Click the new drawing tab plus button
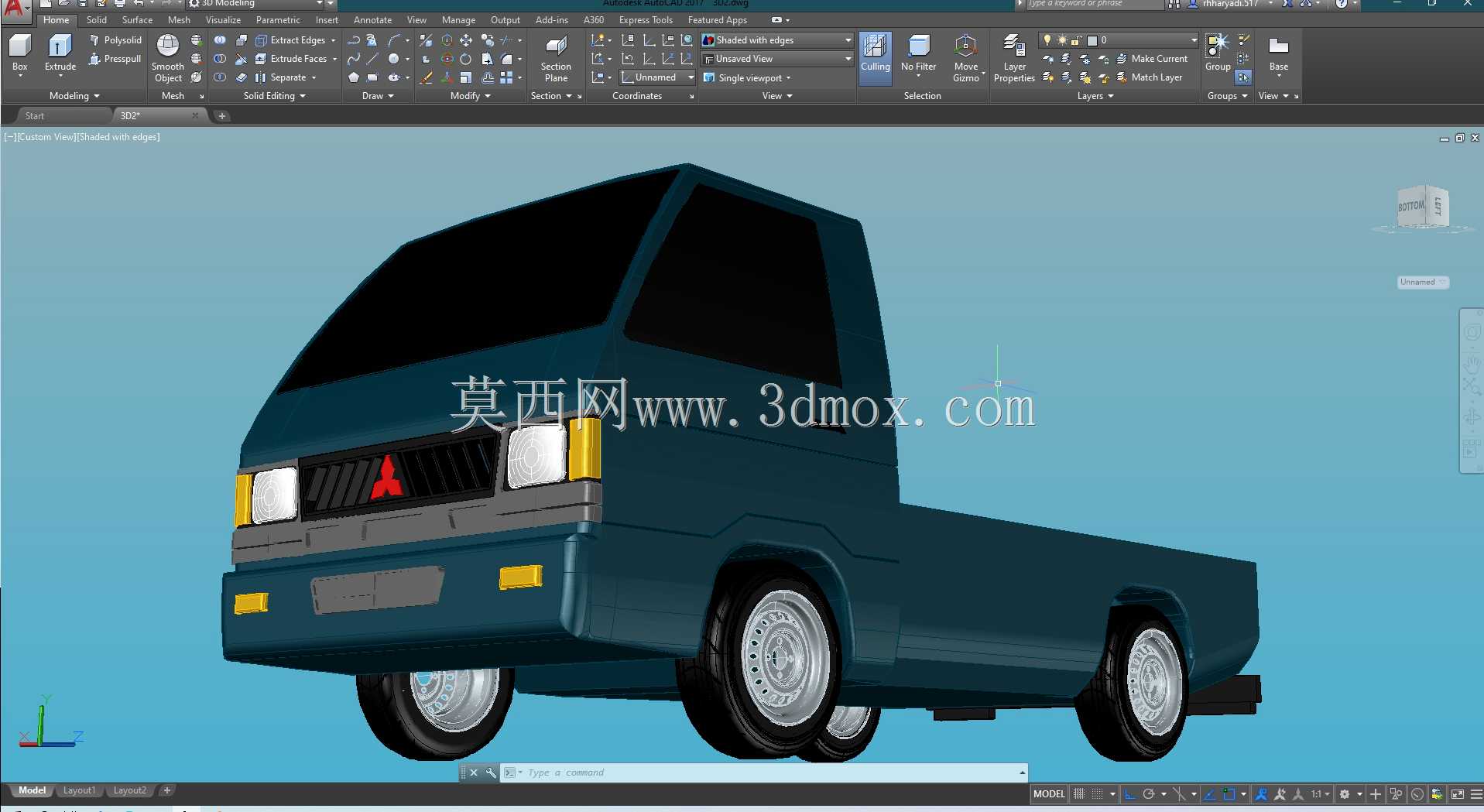This screenshot has width=1484, height=812. coord(222,116)
